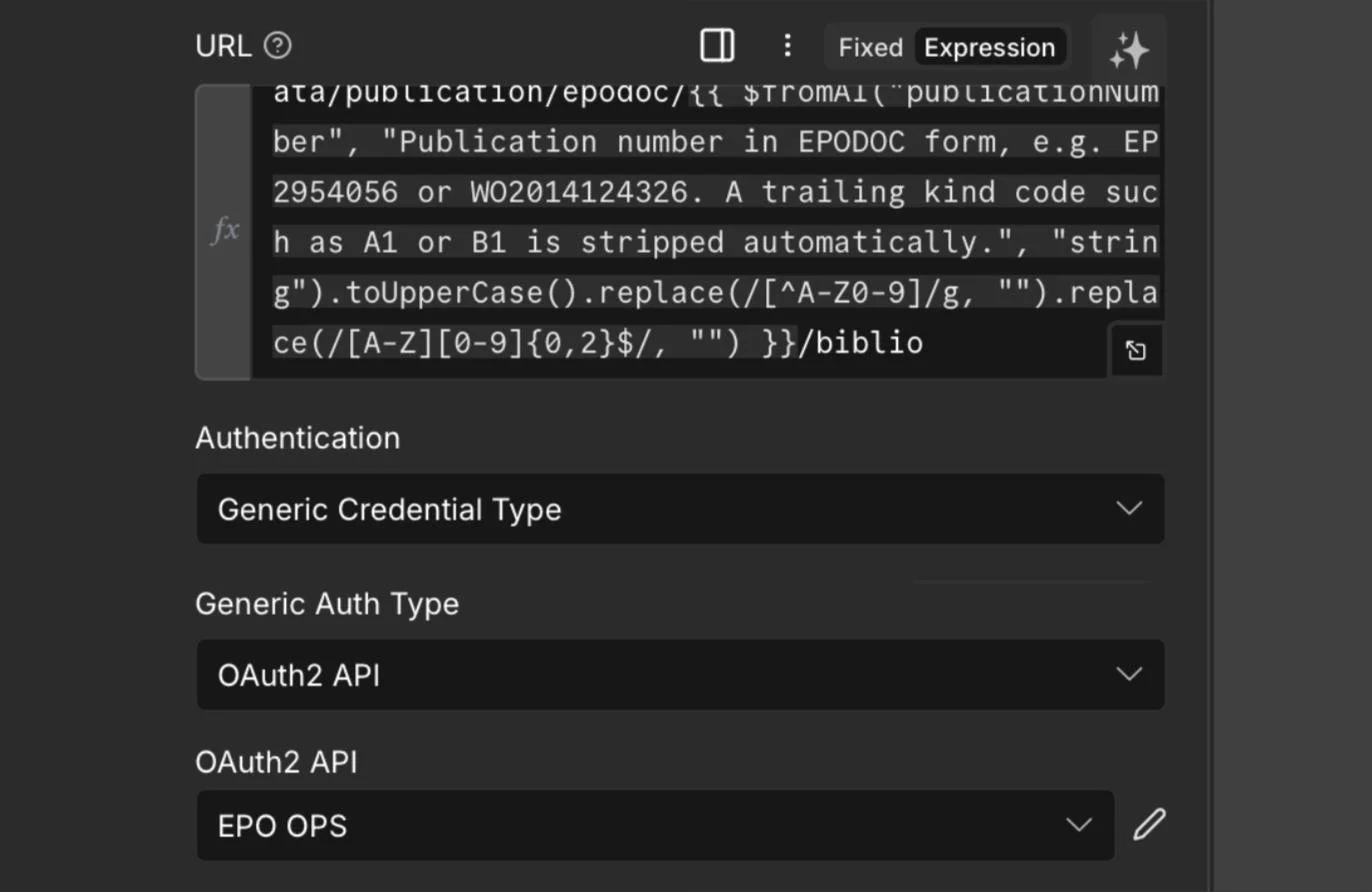Click inside the URL expression text field
Viewport: 1372px width, 892px height.
point(706,231)
